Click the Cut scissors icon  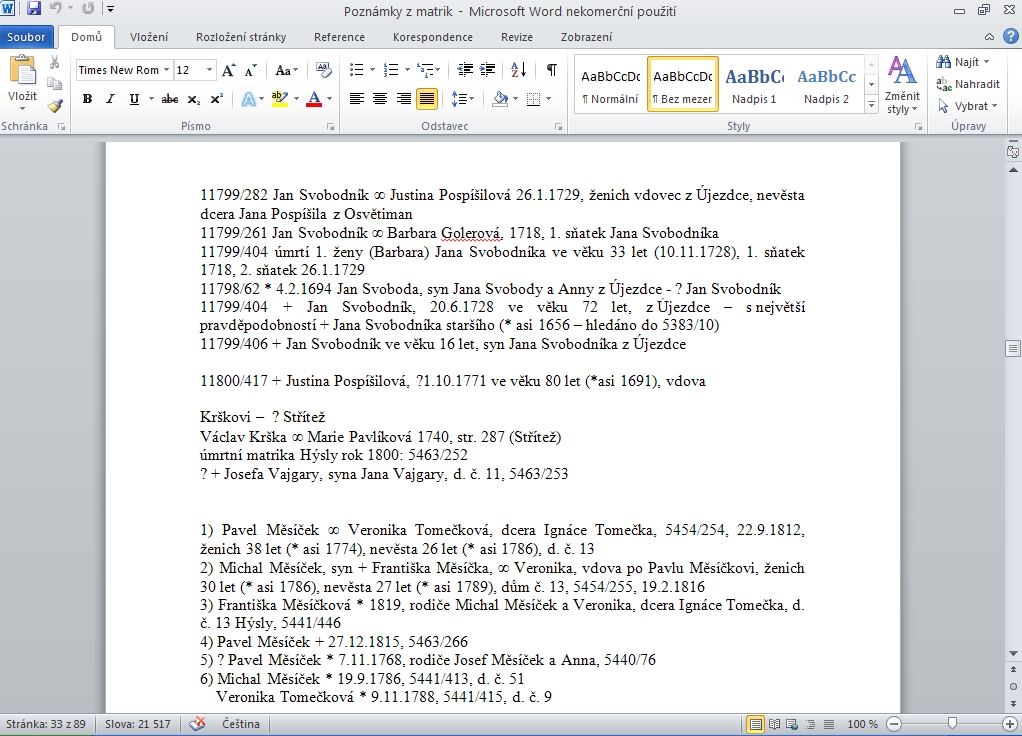(55, 63)
